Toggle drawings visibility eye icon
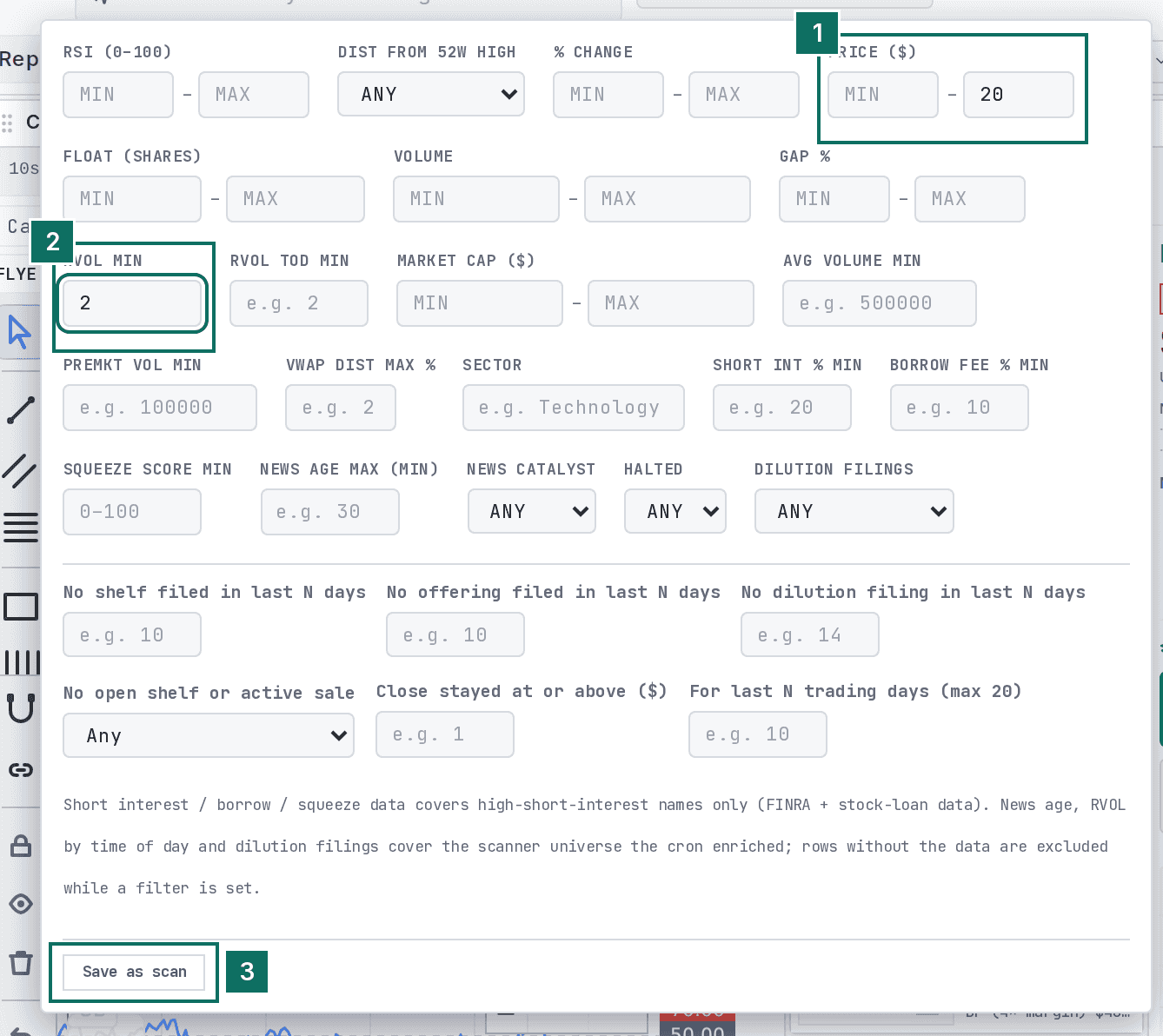The height and width of the screenshot is (1036, 1163). (x=20, y=904)
